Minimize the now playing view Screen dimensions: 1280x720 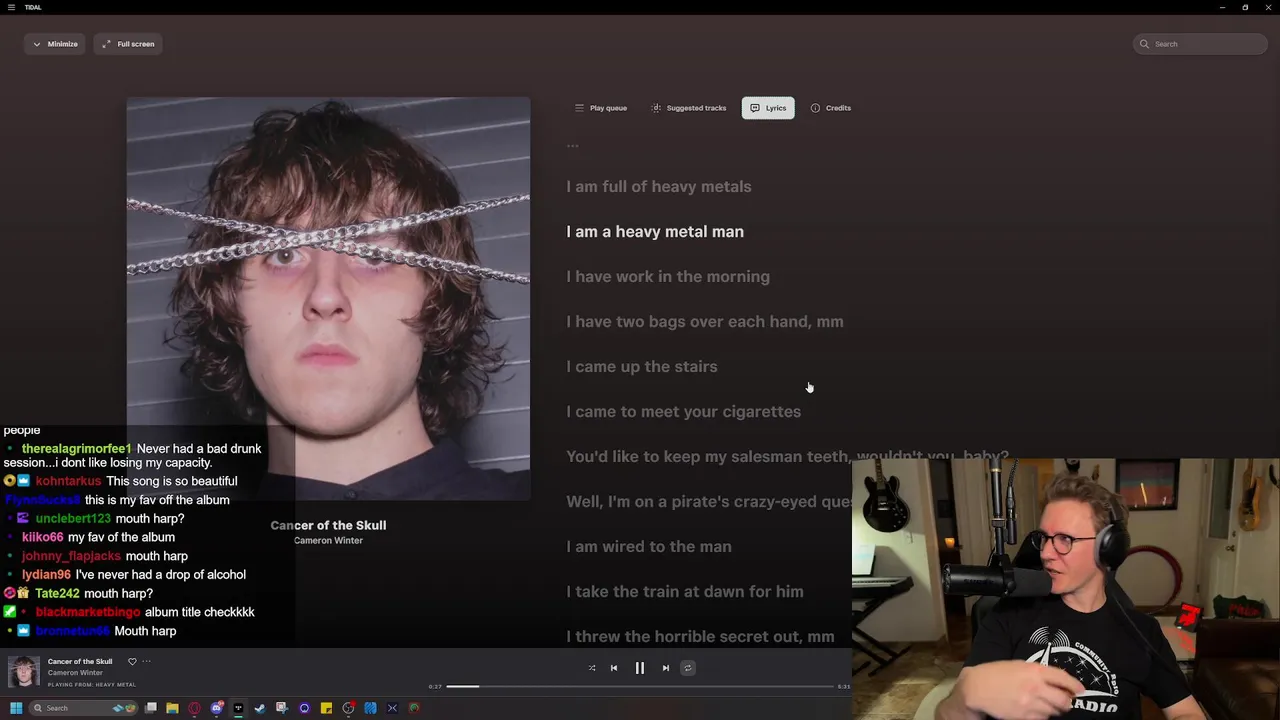coord(54,44)
